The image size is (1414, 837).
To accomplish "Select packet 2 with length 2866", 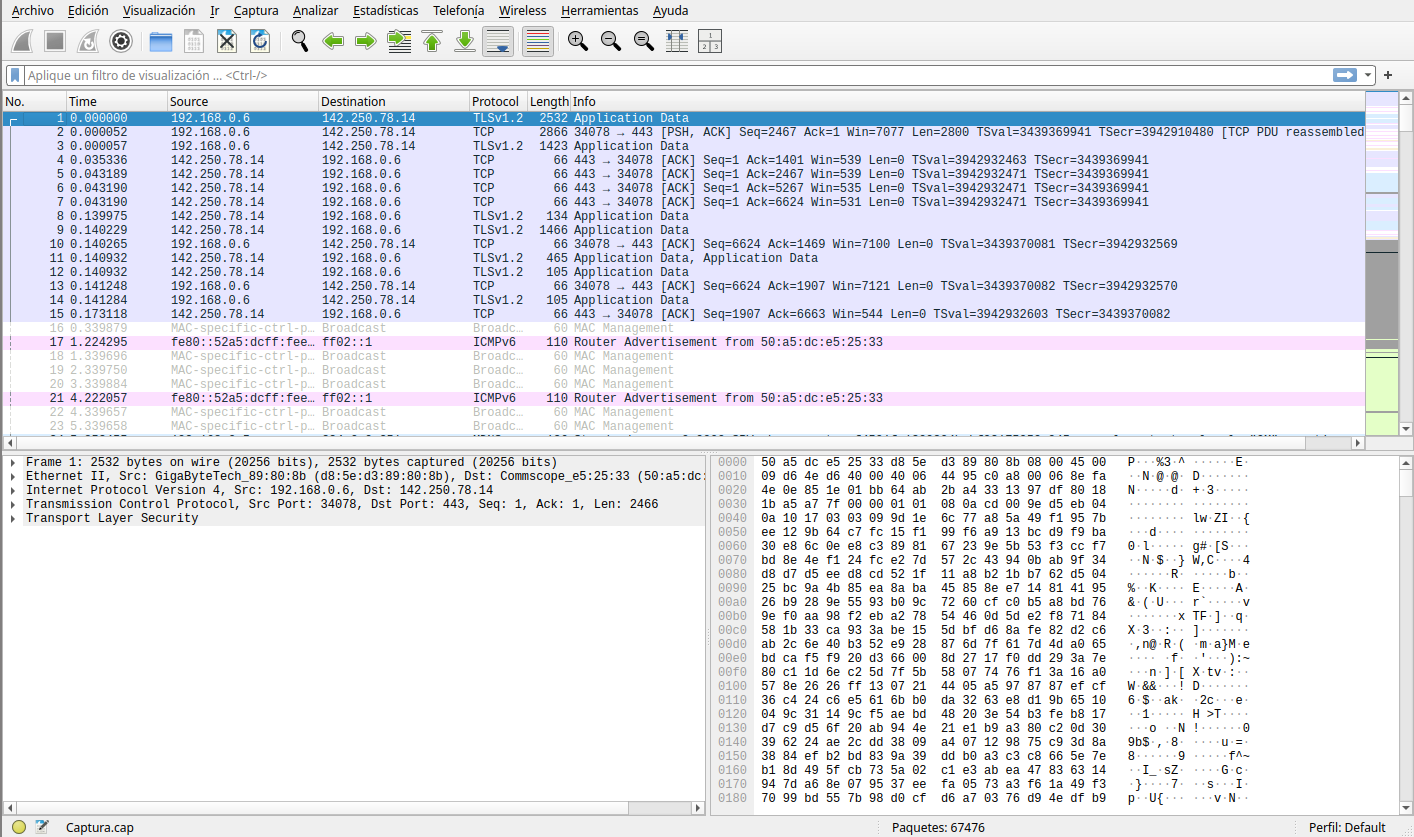I will [x=683, y=132].
